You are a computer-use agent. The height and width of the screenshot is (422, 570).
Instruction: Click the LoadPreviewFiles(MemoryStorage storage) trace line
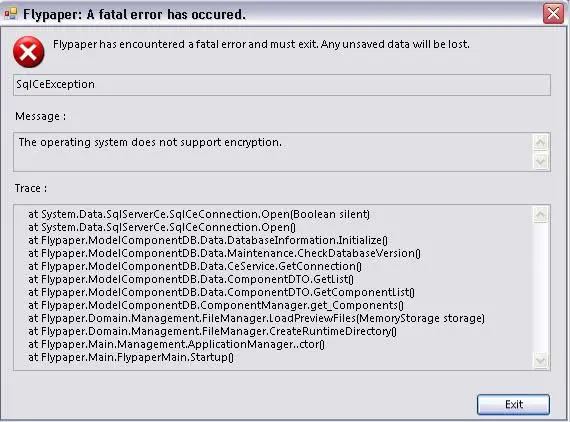click(x=256, y=318)
